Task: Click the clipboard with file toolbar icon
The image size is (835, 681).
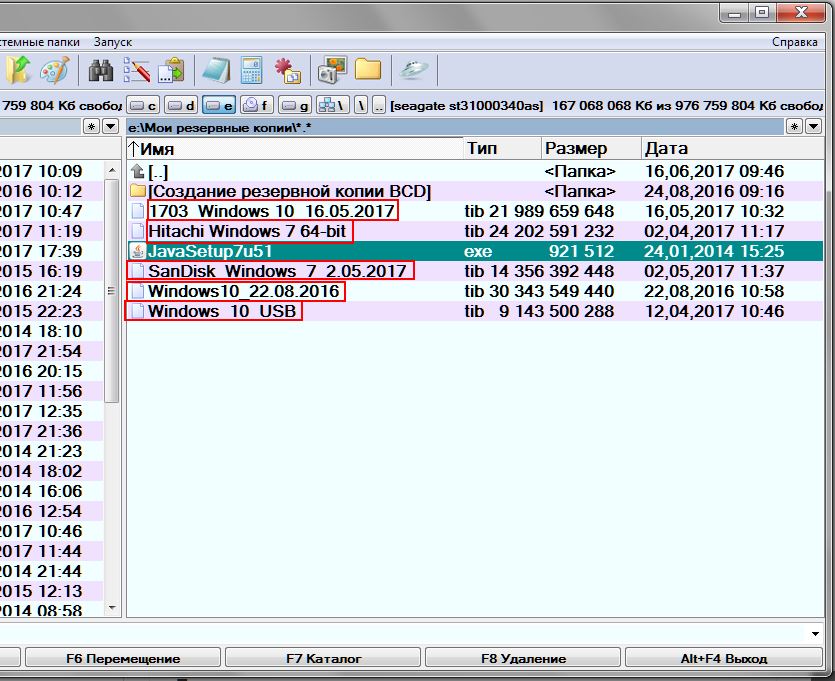Action: click(171, 70)
